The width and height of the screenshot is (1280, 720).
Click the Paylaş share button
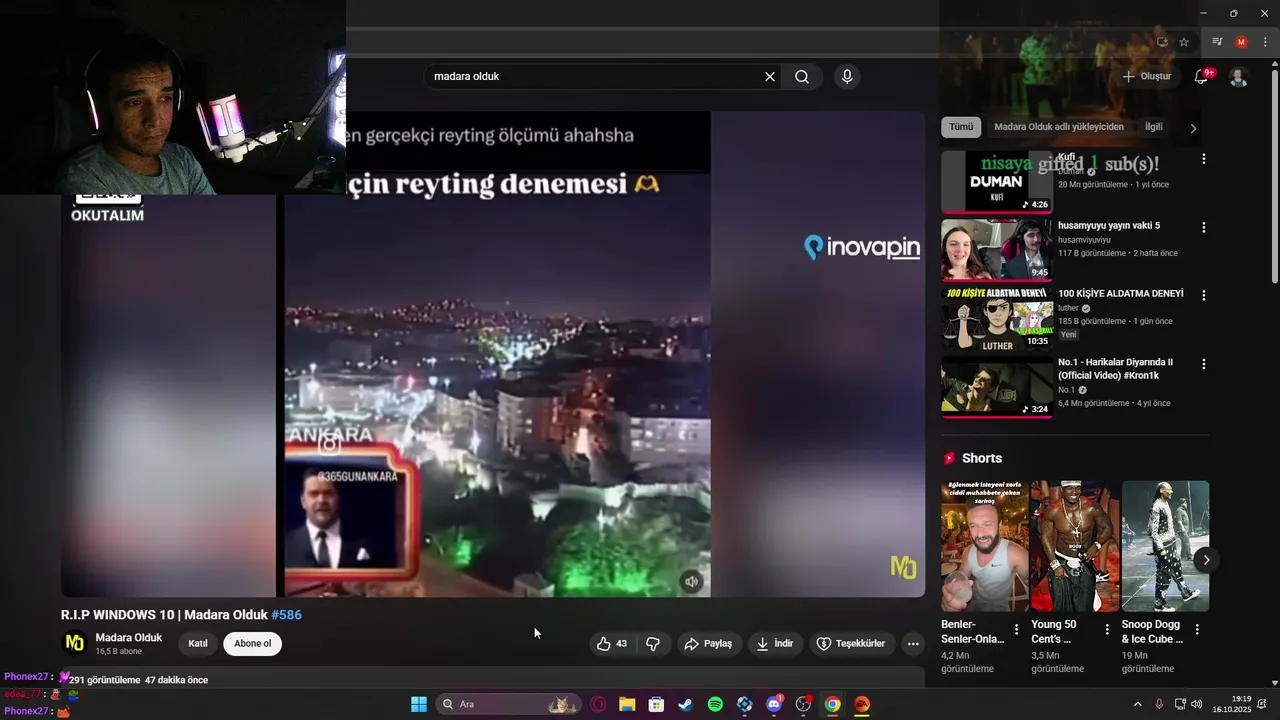(708, 644)
